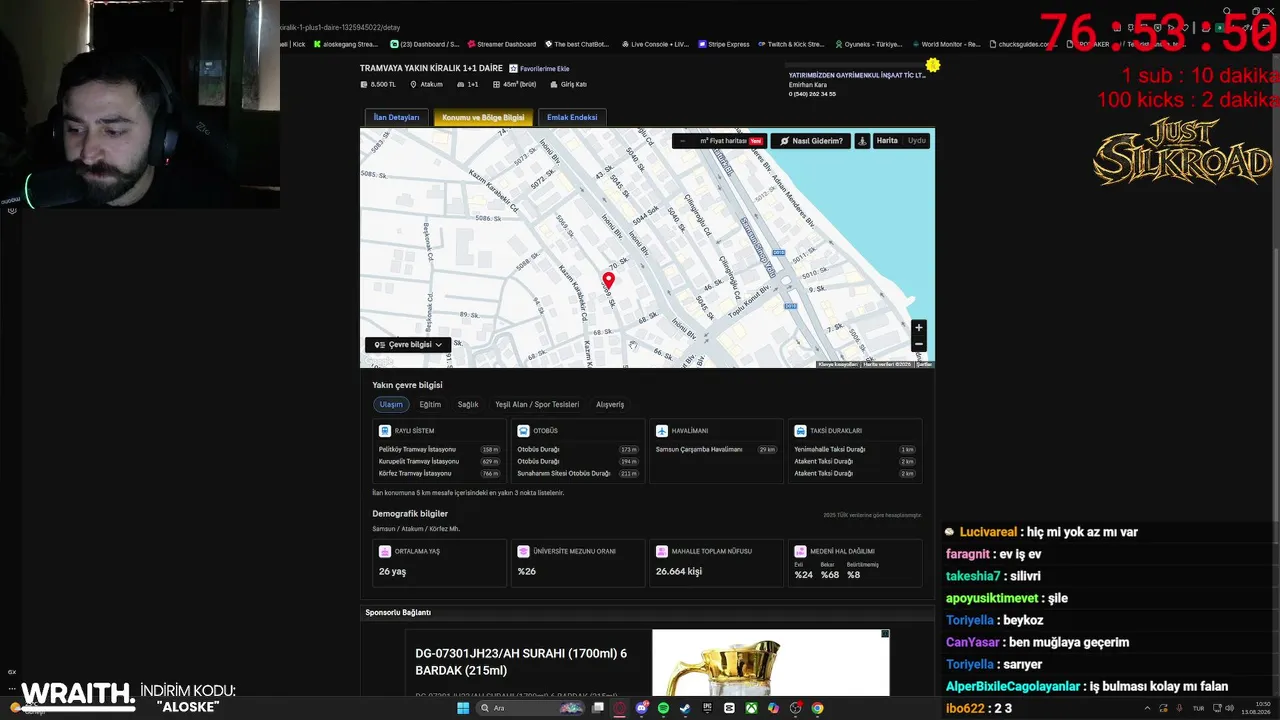Switch map to Harita view
This screenshot has width=1280, height=720.
pyautogui.click(x=887, y=141)
